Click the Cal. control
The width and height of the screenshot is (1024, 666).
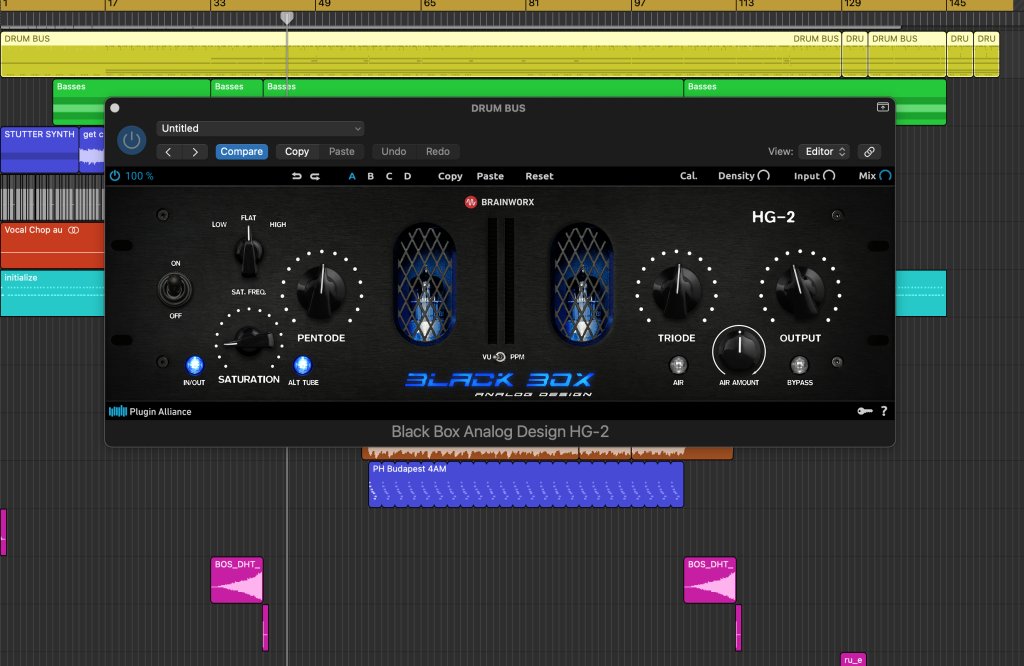(688, 176)
